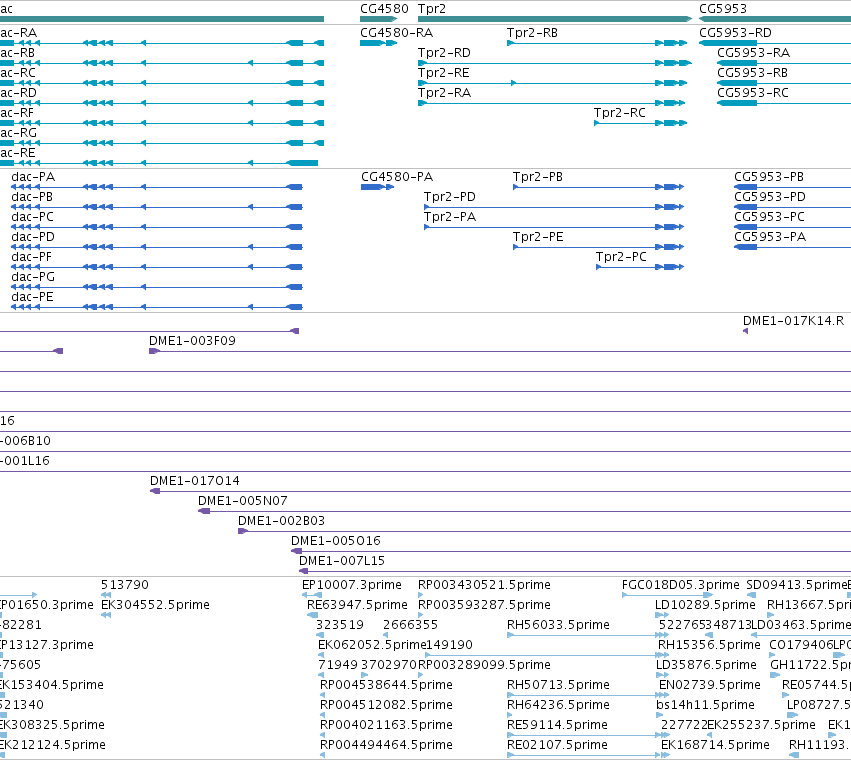Click the Tpr2-RE transcript label
The width and height of the screenshot is (851, 760).
click(x=443, y=73)
